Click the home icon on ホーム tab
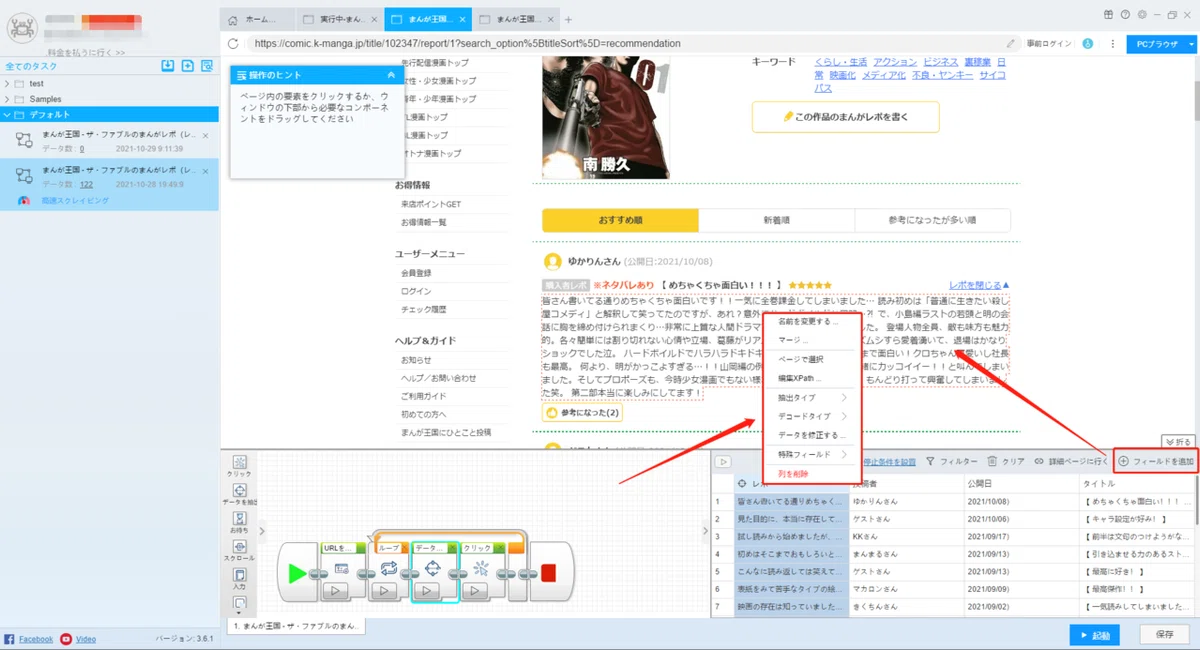 click(x=233, y=19)
